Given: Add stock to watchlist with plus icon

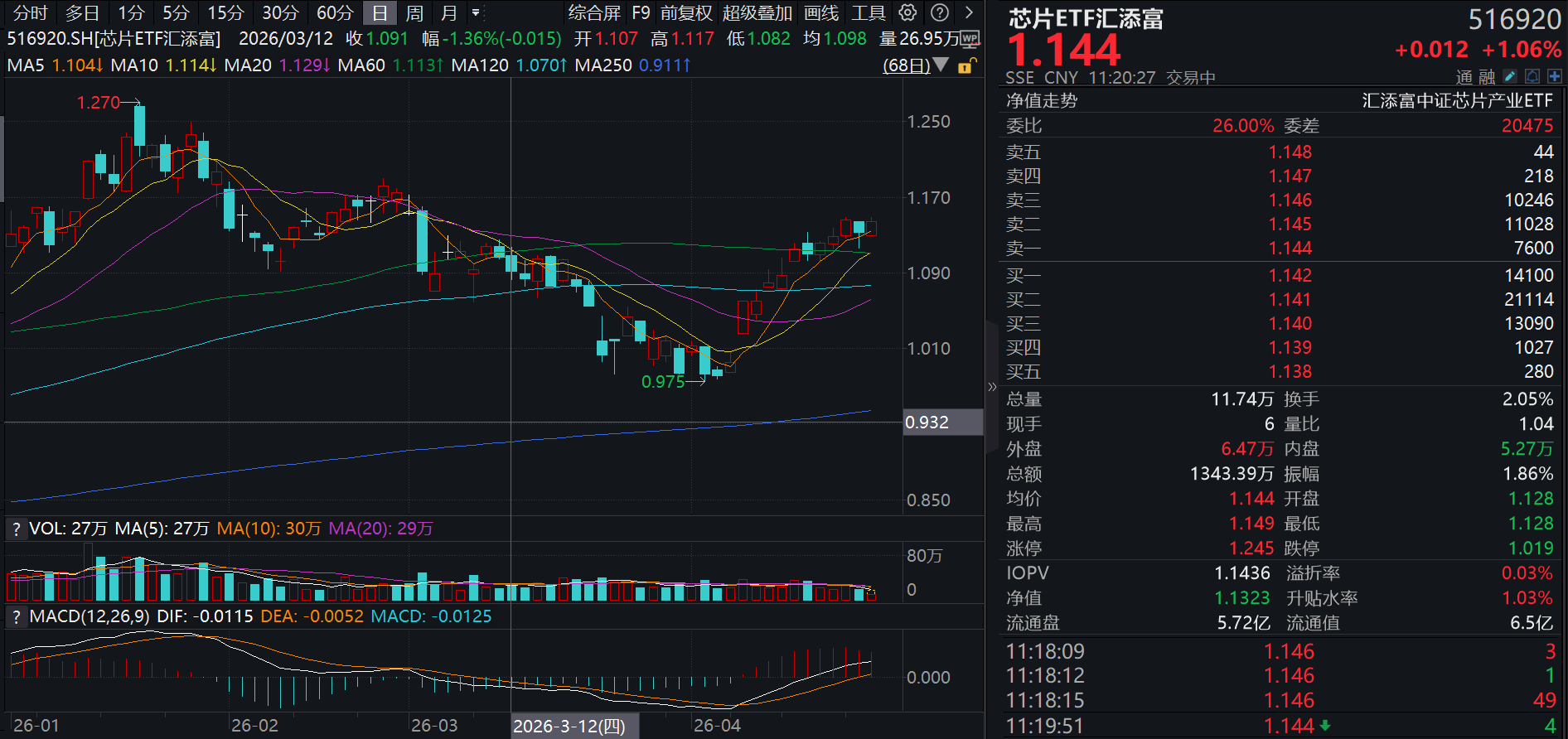Looking at the screenshot, I should 1554,76.
